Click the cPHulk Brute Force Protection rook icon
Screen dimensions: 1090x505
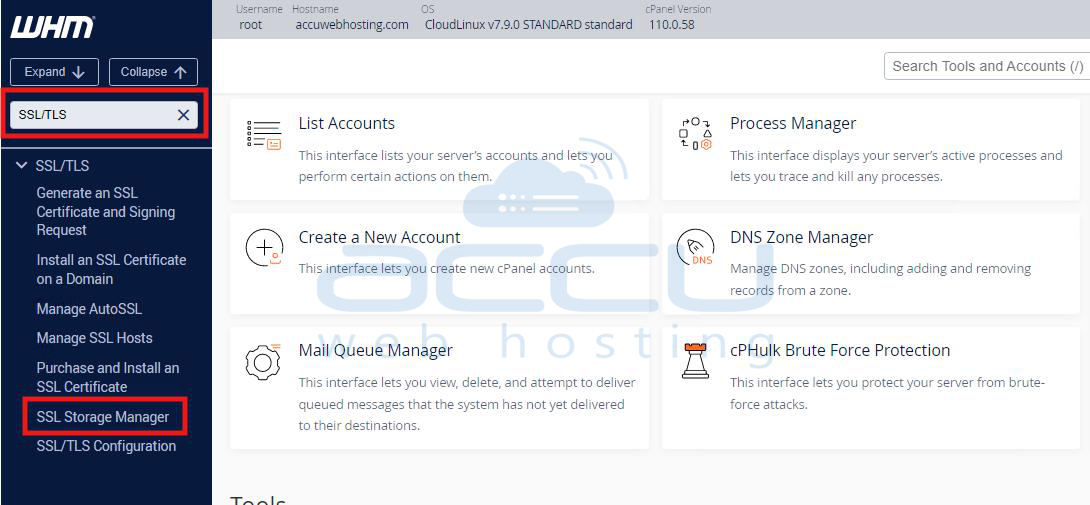coord(695,360)
